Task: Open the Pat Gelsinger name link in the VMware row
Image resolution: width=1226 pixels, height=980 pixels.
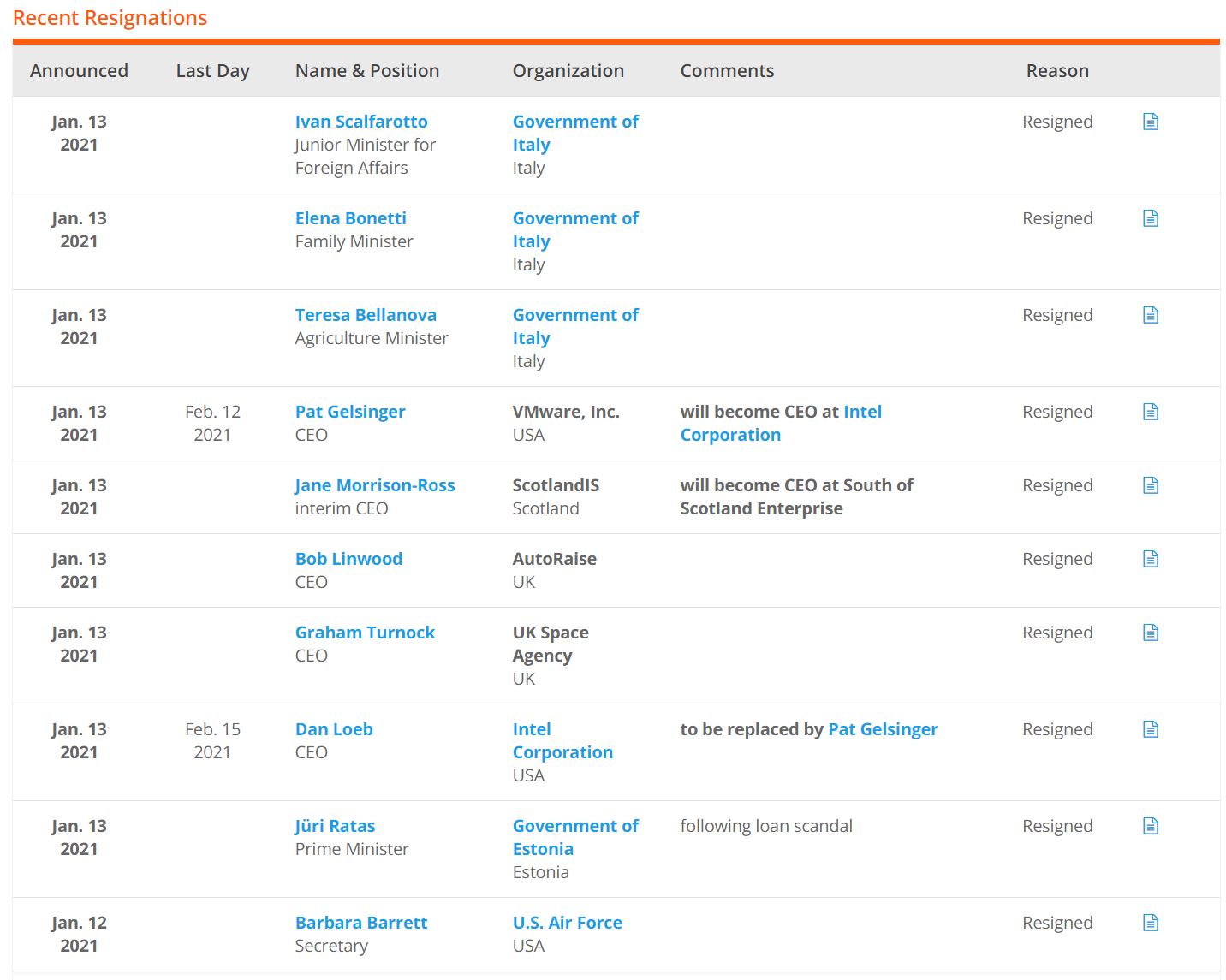Action: 350,412
